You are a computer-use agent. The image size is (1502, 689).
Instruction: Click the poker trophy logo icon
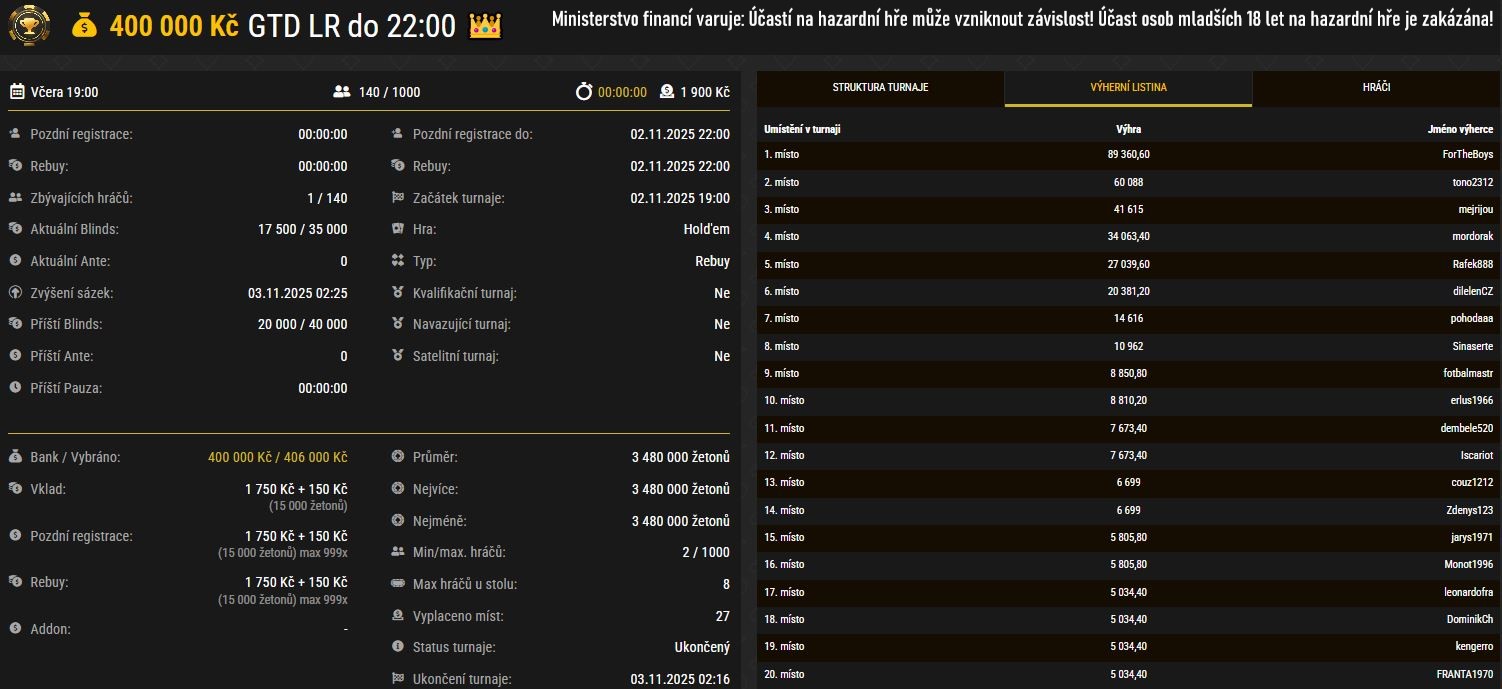(29, 26)
